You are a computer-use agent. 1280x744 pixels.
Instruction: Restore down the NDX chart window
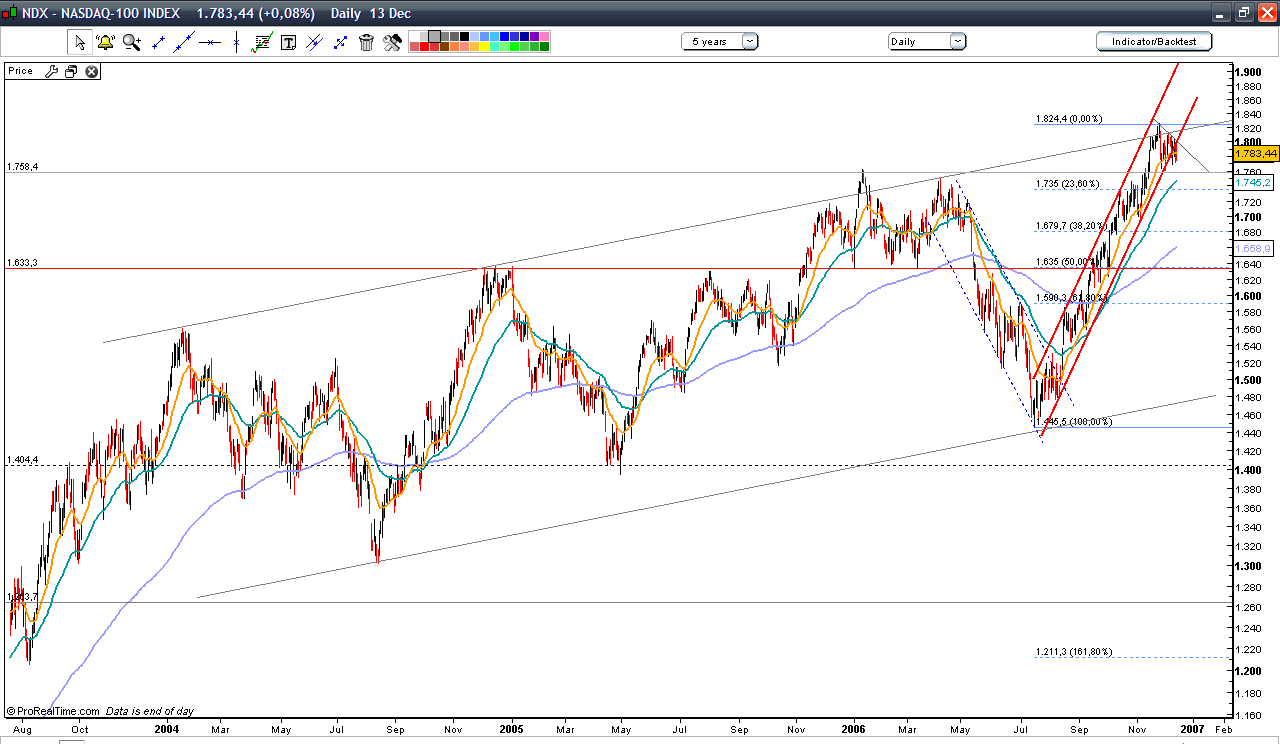pos(1243,13)
